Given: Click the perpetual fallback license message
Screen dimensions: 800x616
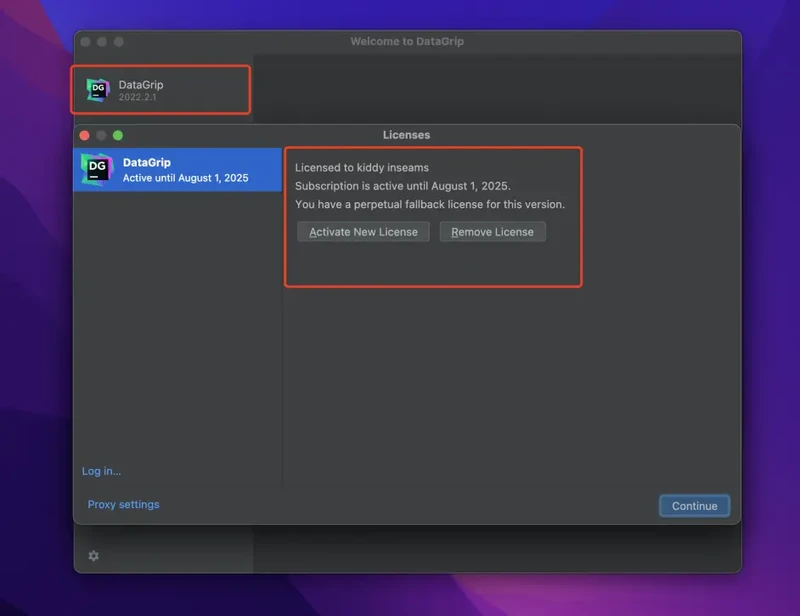Looking at the screenshot, I should click(x=429, y=205).
